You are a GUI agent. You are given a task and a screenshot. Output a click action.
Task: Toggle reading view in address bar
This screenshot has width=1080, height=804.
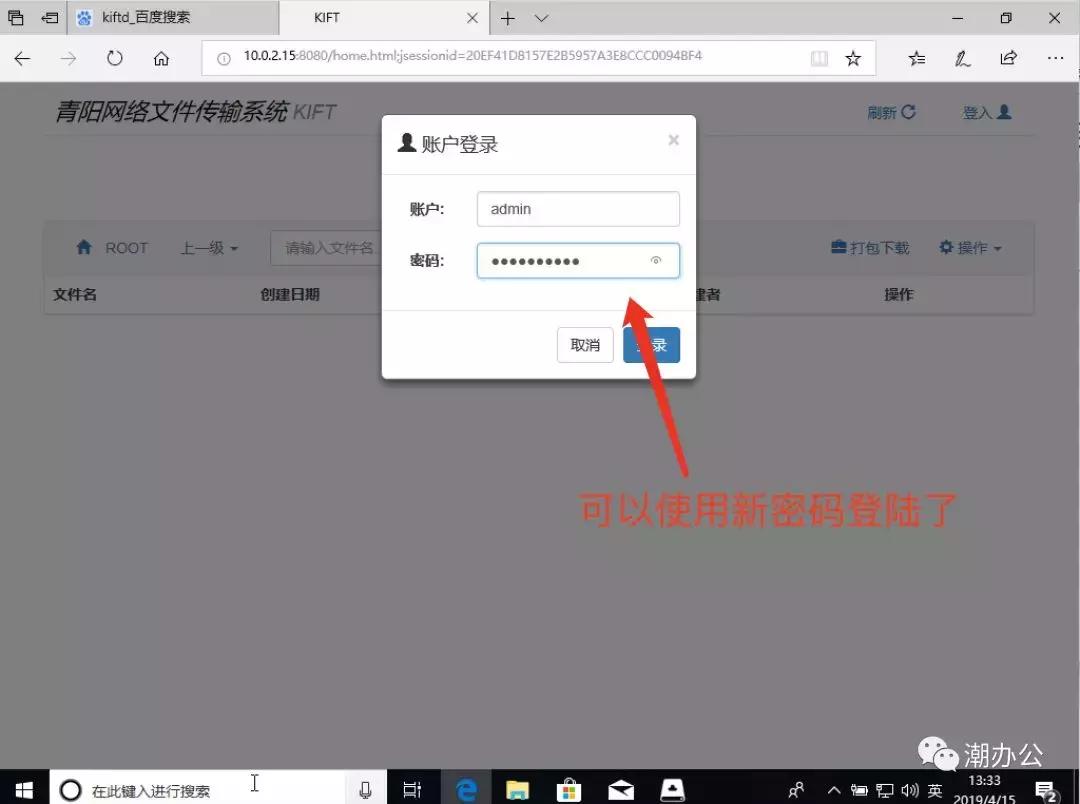[x=819, y=58]
